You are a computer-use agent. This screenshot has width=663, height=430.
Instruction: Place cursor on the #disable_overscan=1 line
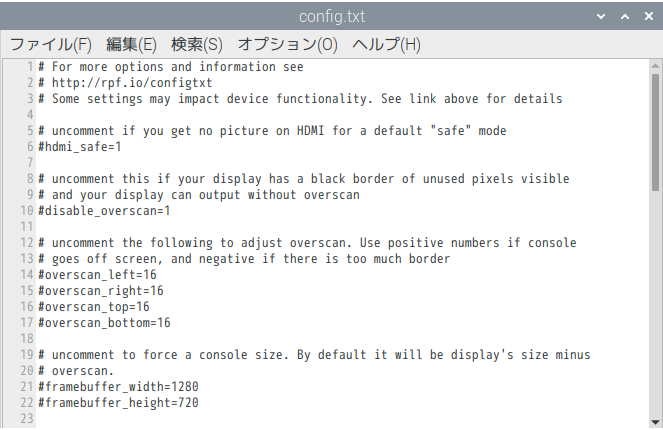click(104, 211)
